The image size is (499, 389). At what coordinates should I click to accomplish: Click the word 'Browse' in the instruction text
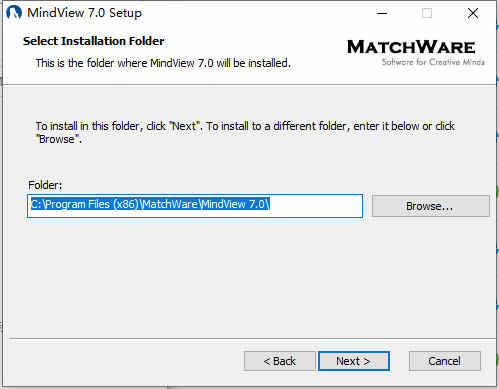click(58, 139)
